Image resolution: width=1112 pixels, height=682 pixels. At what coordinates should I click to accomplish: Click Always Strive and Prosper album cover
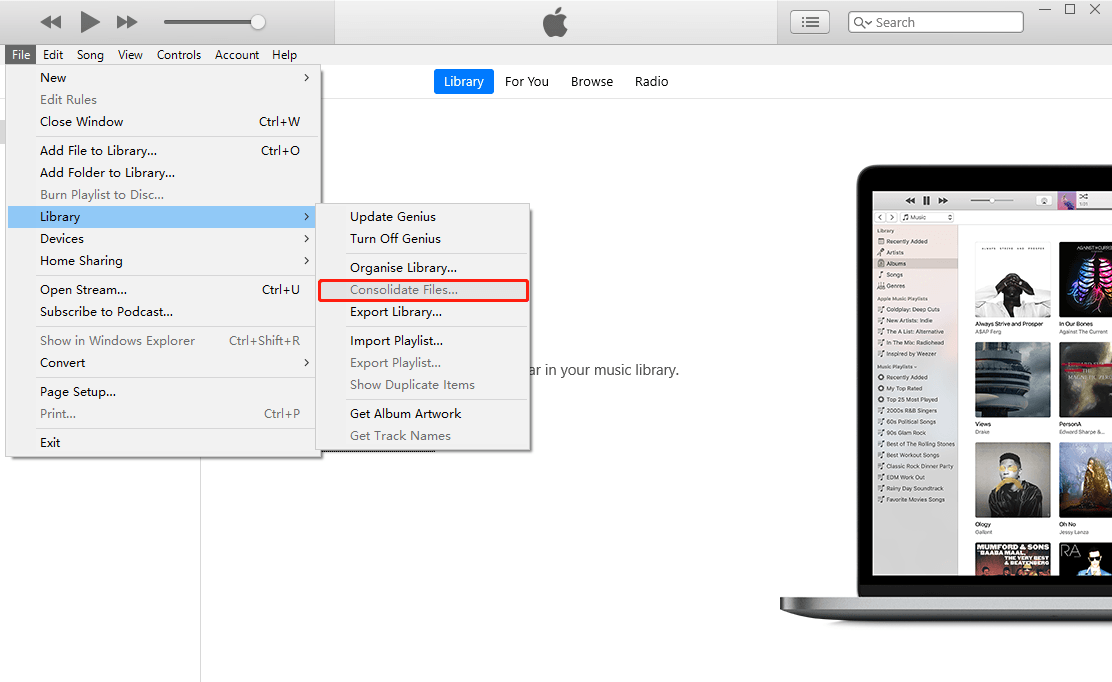pos(1012,279)
